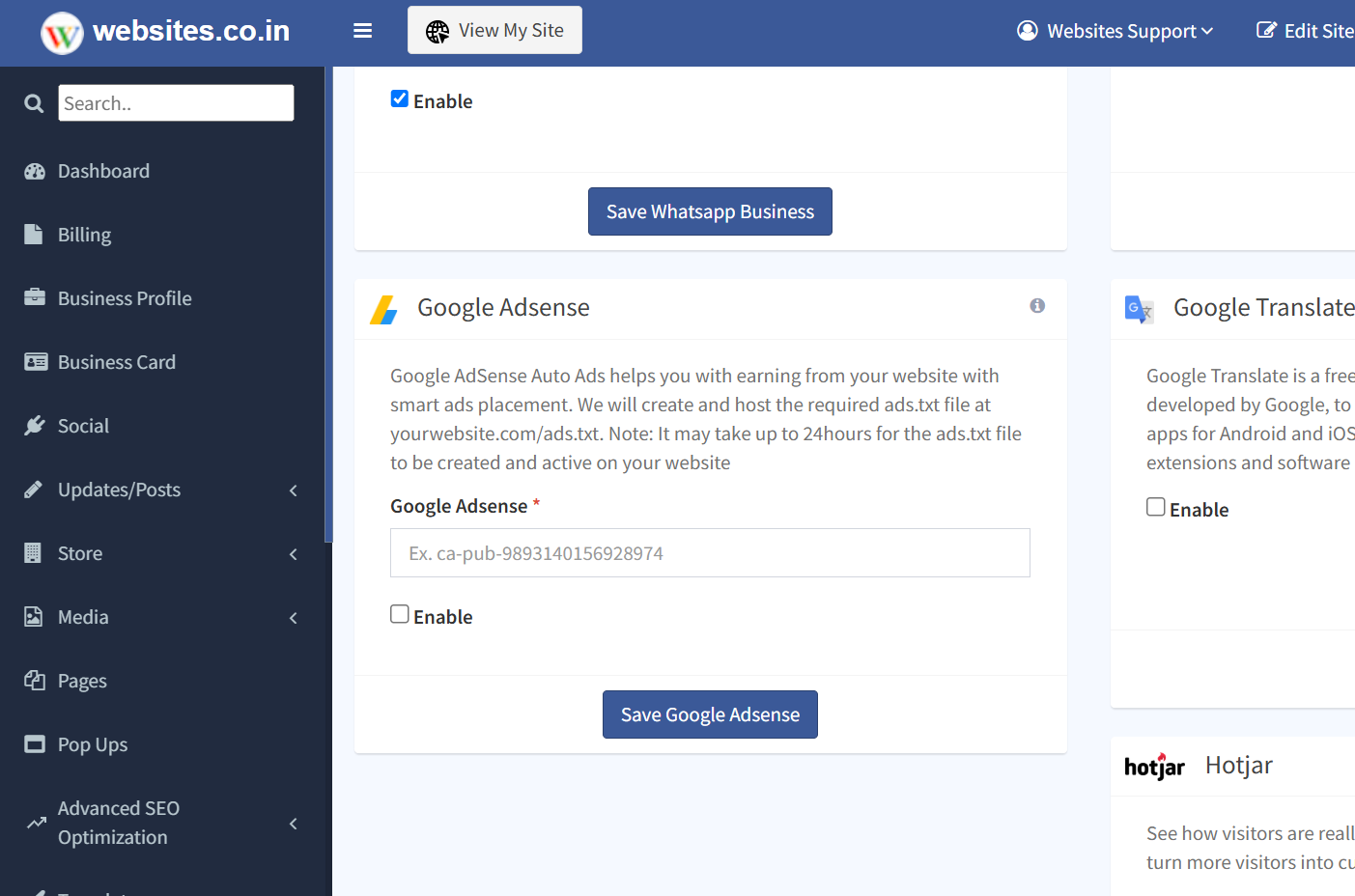Click the Business Card ID icon
Viewport: 1355px width, 896px height.
(36, 362)
